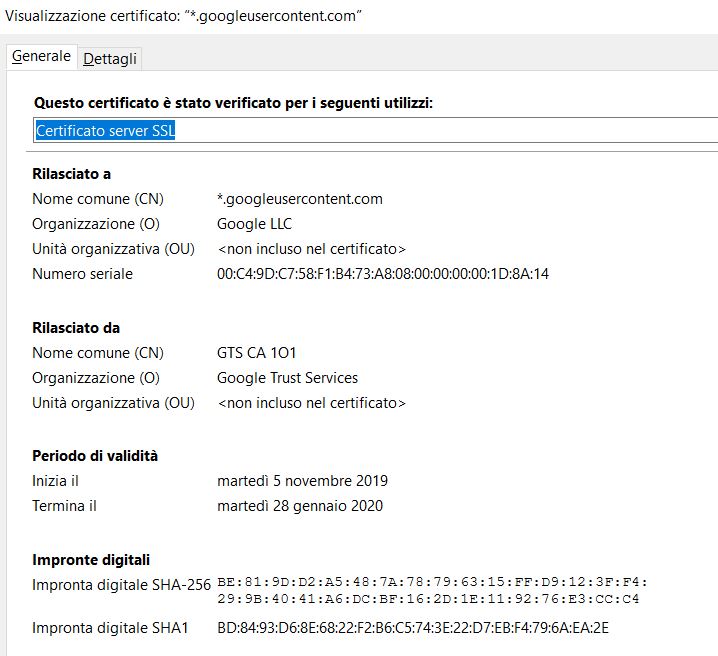Click the Rilasciato a section heading
Screen dimensions: 718x656
[72, 174]
